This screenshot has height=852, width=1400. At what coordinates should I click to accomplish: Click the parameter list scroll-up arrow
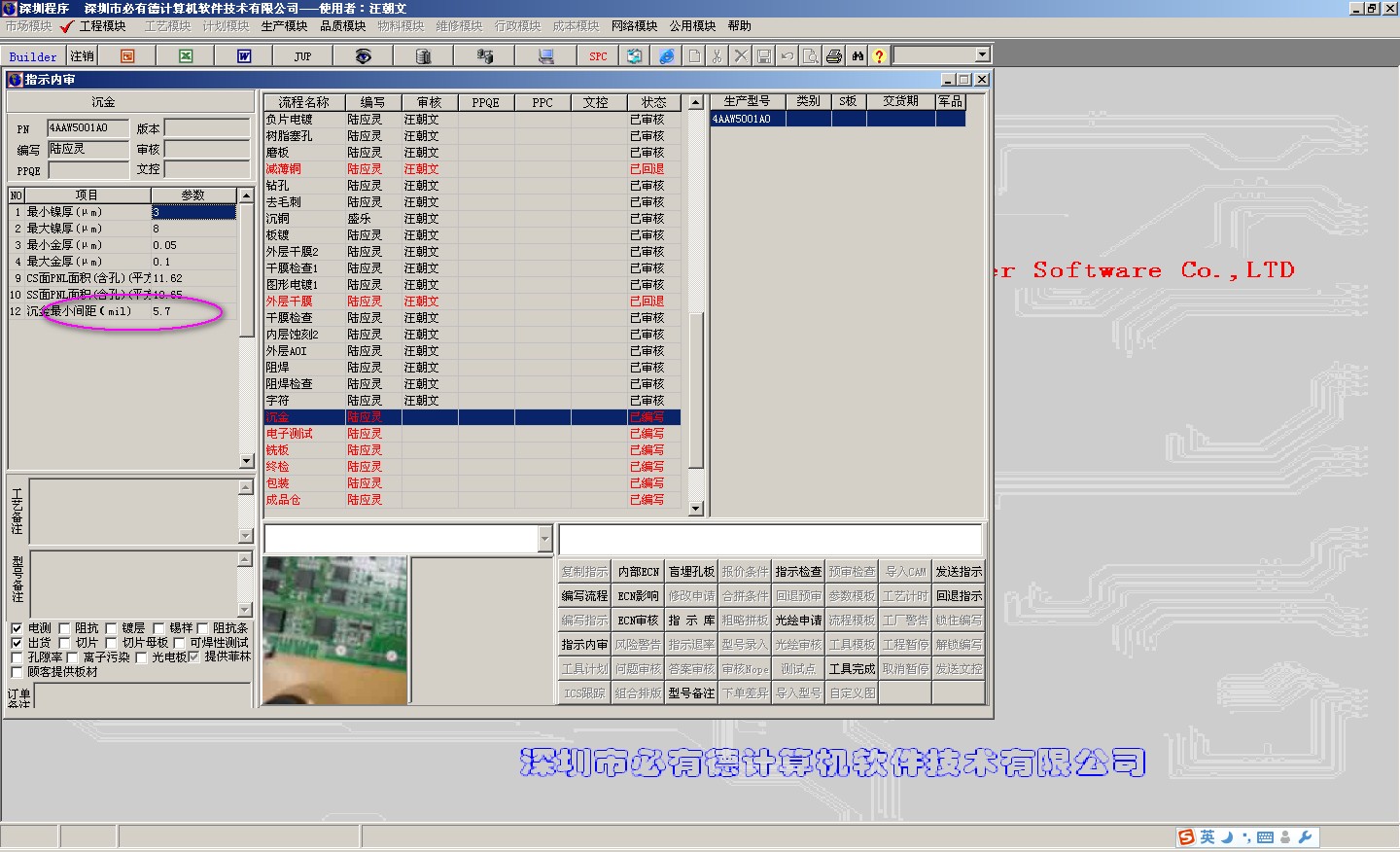[246, 195]
